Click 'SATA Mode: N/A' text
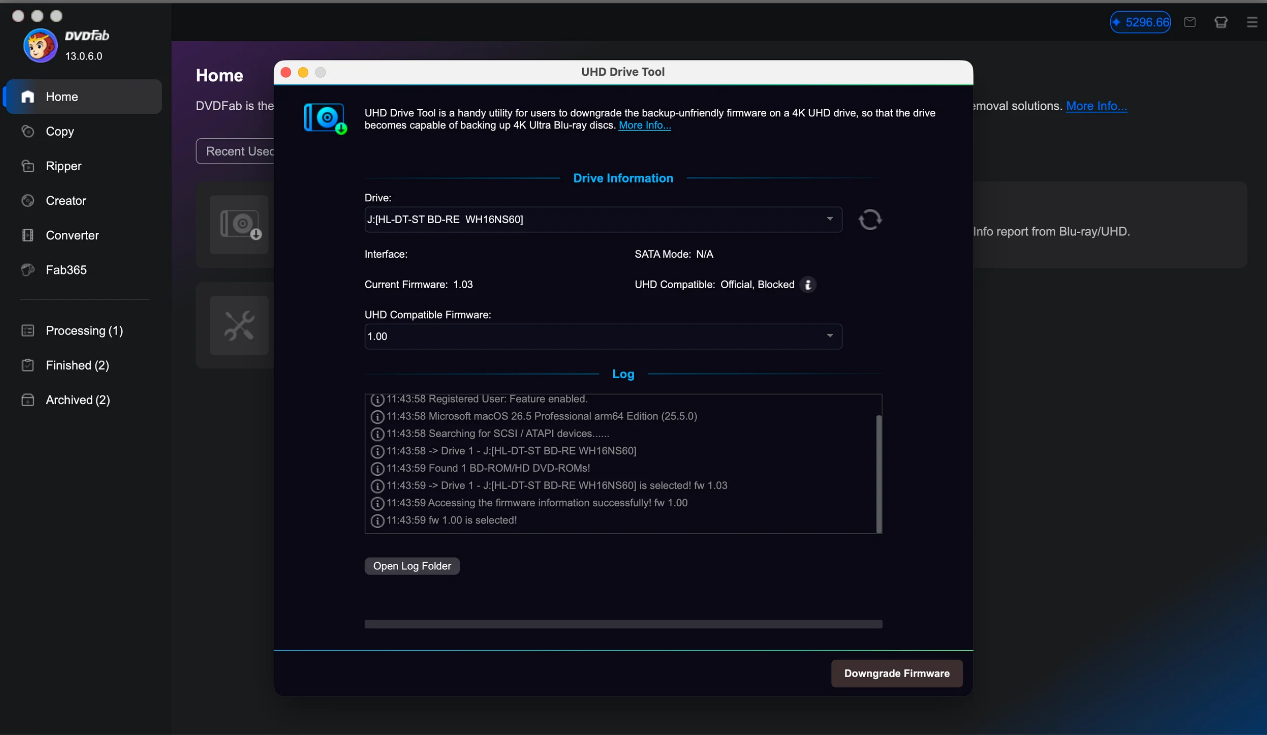Viewport: 1267px width, 735px height. (x=674, y=254)
